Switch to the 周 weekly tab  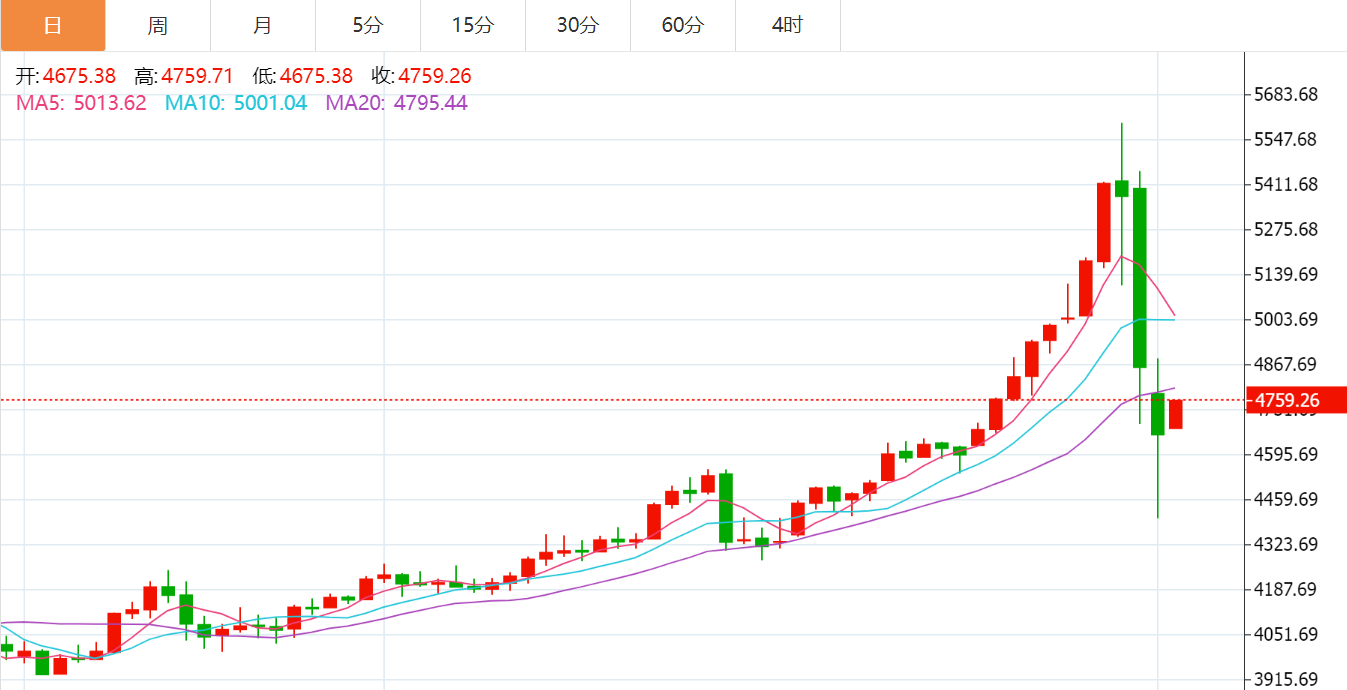click(x=158, y=26)
